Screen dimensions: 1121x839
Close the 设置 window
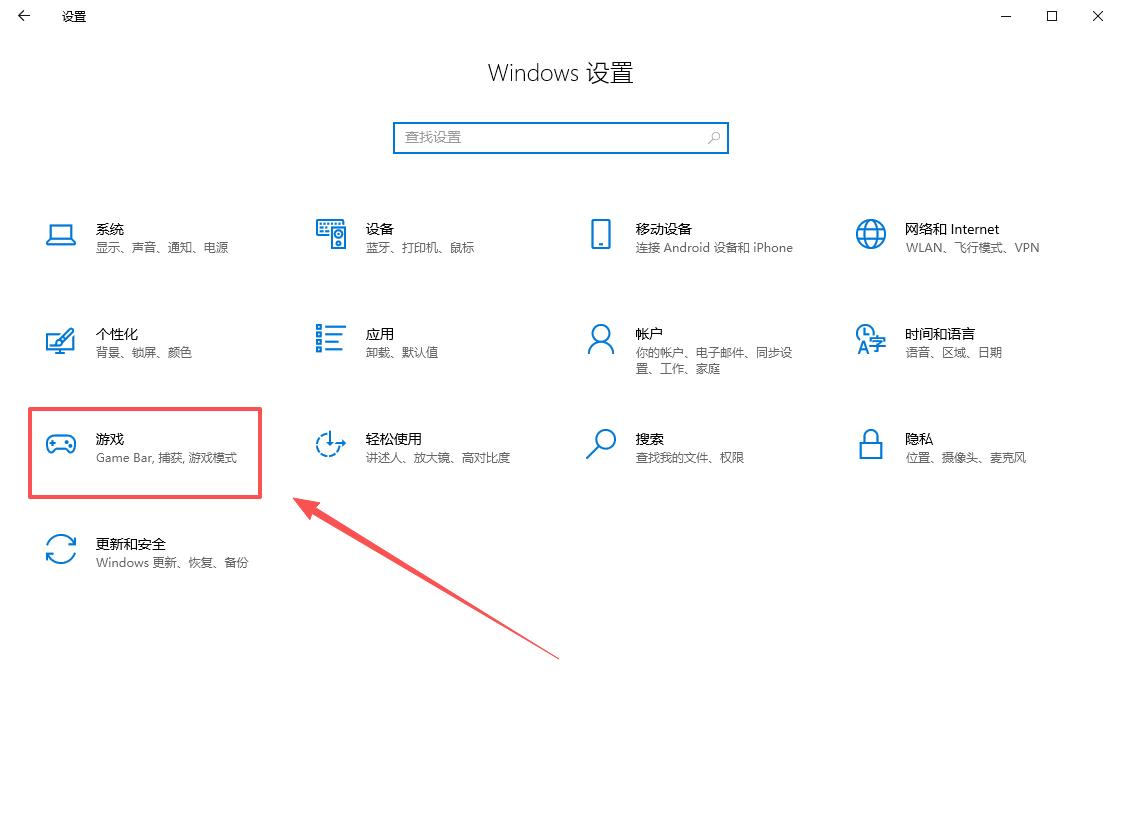click(x=1097, y=16)
